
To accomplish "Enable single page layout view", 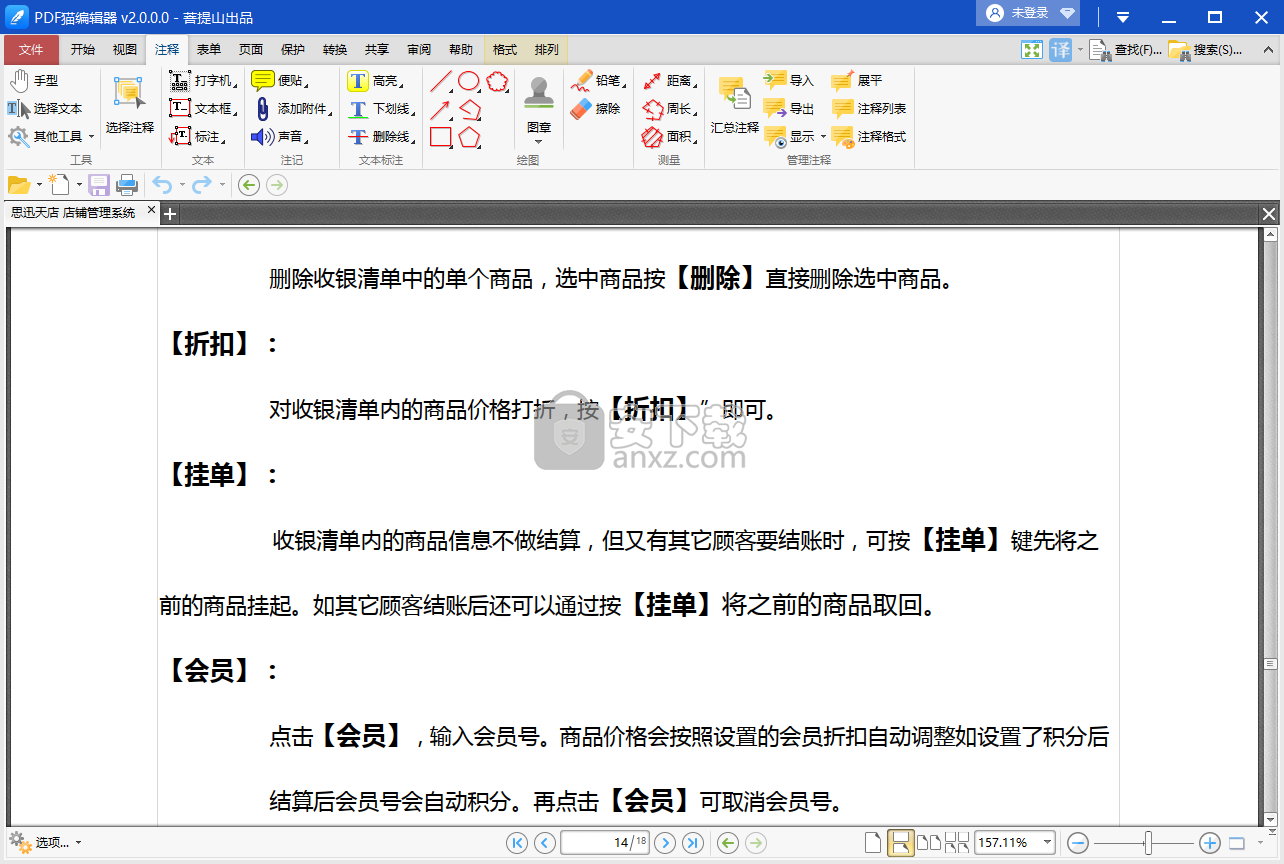I will (x=873, y=843).
